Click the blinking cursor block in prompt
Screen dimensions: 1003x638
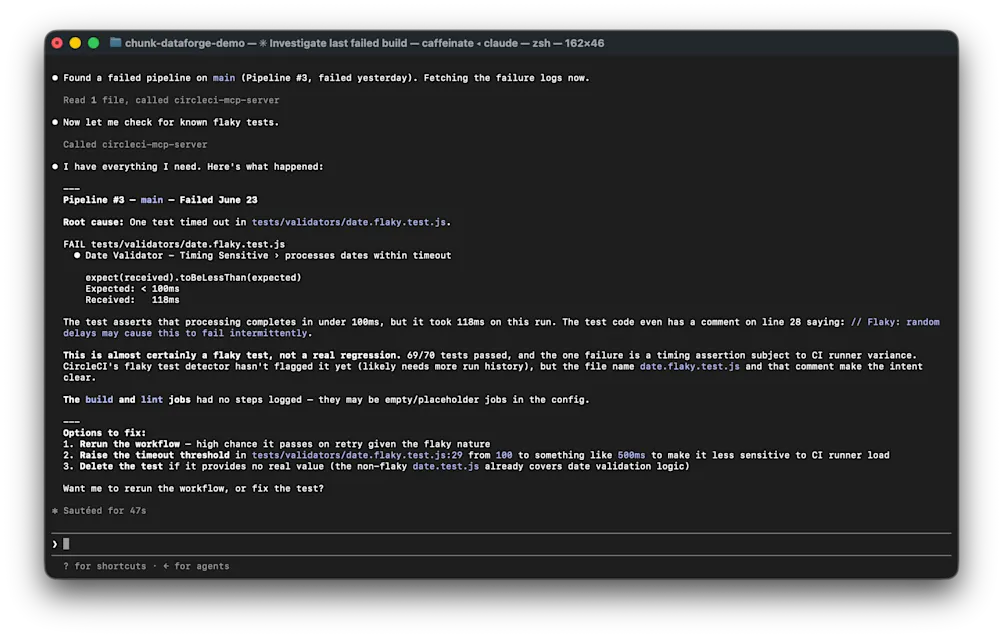[66, 544]
